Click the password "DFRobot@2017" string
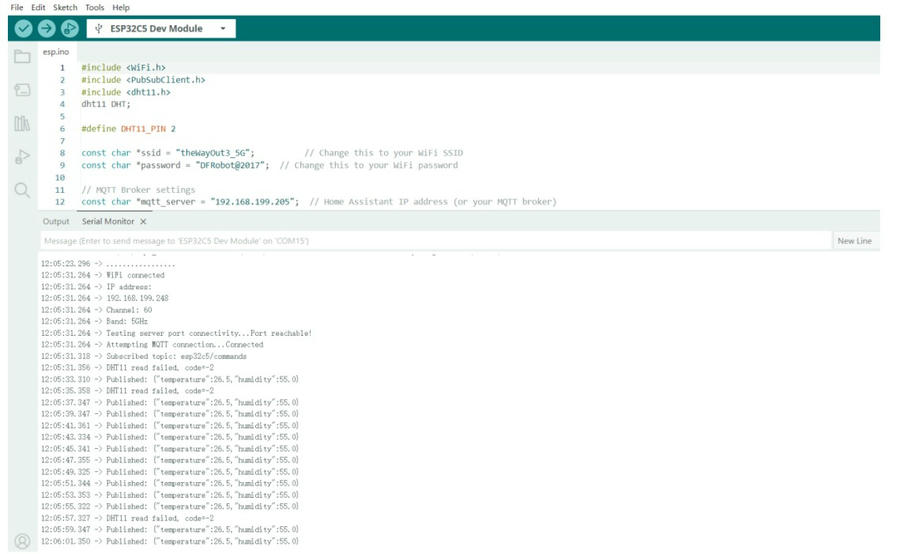Screen dimensions: 900x554 (232, 165)
